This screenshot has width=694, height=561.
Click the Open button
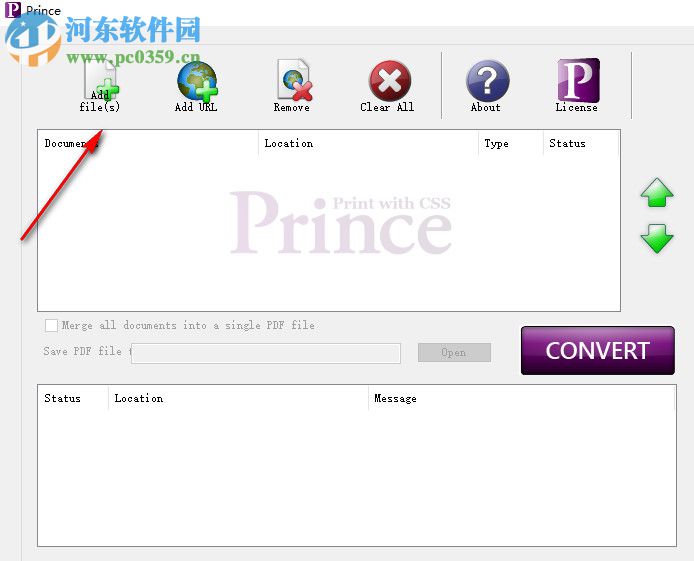[x=454, y=353]
